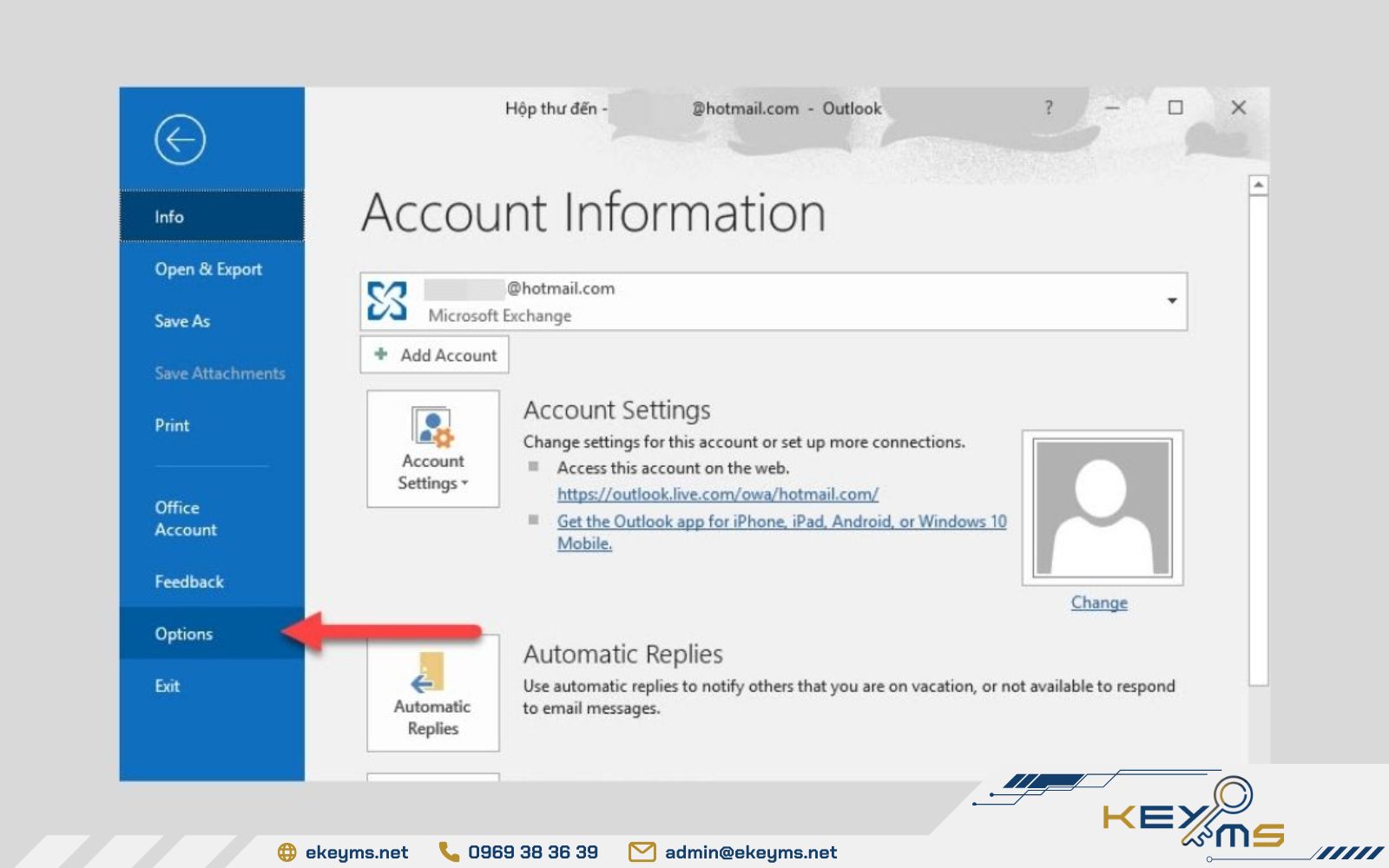Go back using the circled arrow
The height and width of the screenshot is (868, 1389).
pyautogui.click(x=180, y=140)
